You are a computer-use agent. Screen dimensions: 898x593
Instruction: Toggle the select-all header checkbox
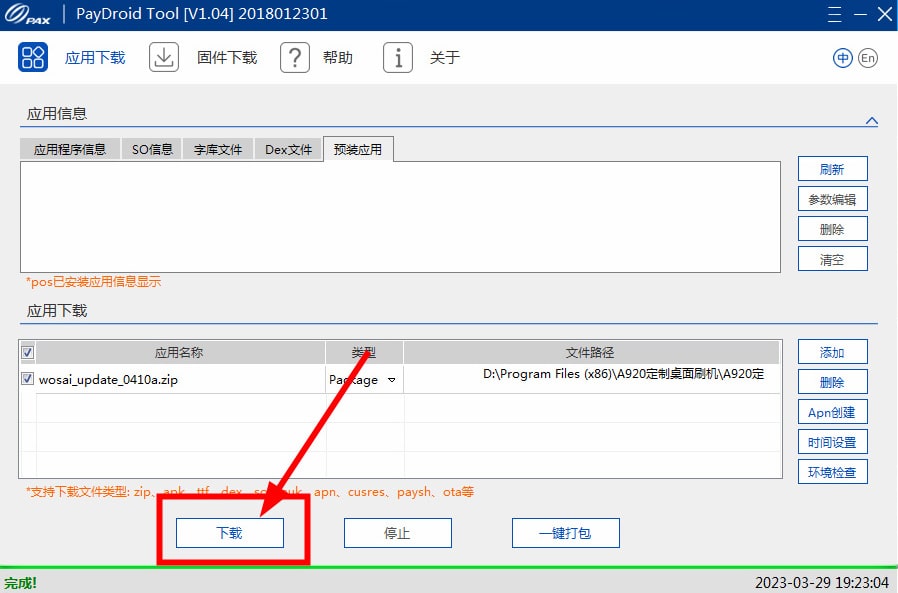27,352
